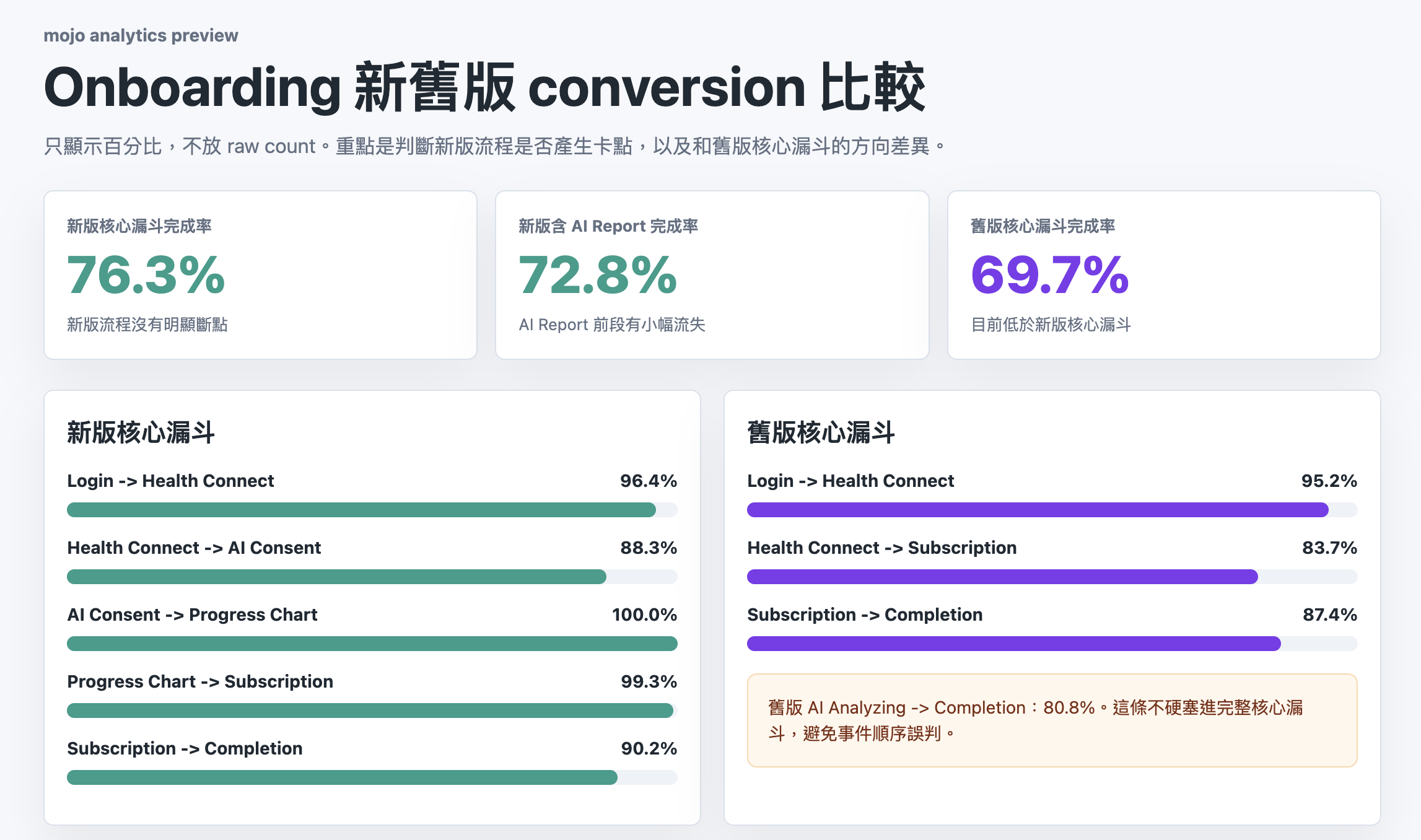The image size is (1421, 840).
Task: Click the orange AI Analyzing -> Completion note
Action: pos(1052,720)
